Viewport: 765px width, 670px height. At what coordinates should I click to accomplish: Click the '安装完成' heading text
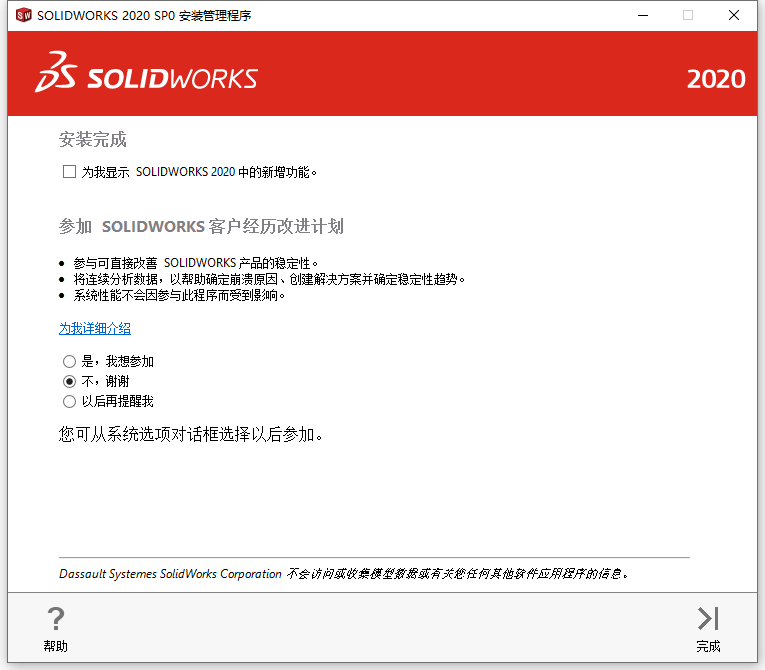(x=93, y=140)
